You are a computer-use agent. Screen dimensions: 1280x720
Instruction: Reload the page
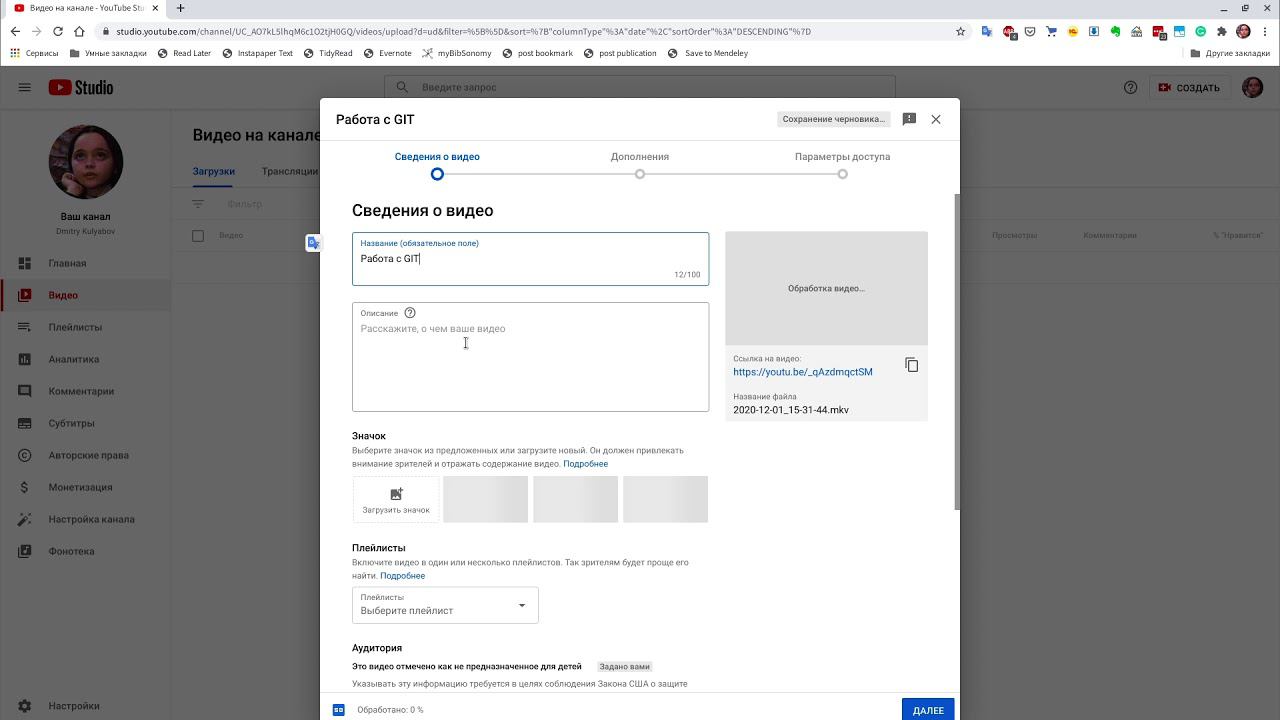58,31
